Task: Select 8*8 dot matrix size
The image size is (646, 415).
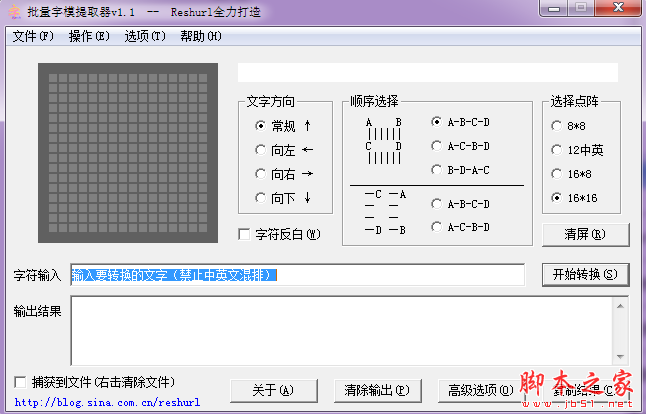Action: click(557, 126)
